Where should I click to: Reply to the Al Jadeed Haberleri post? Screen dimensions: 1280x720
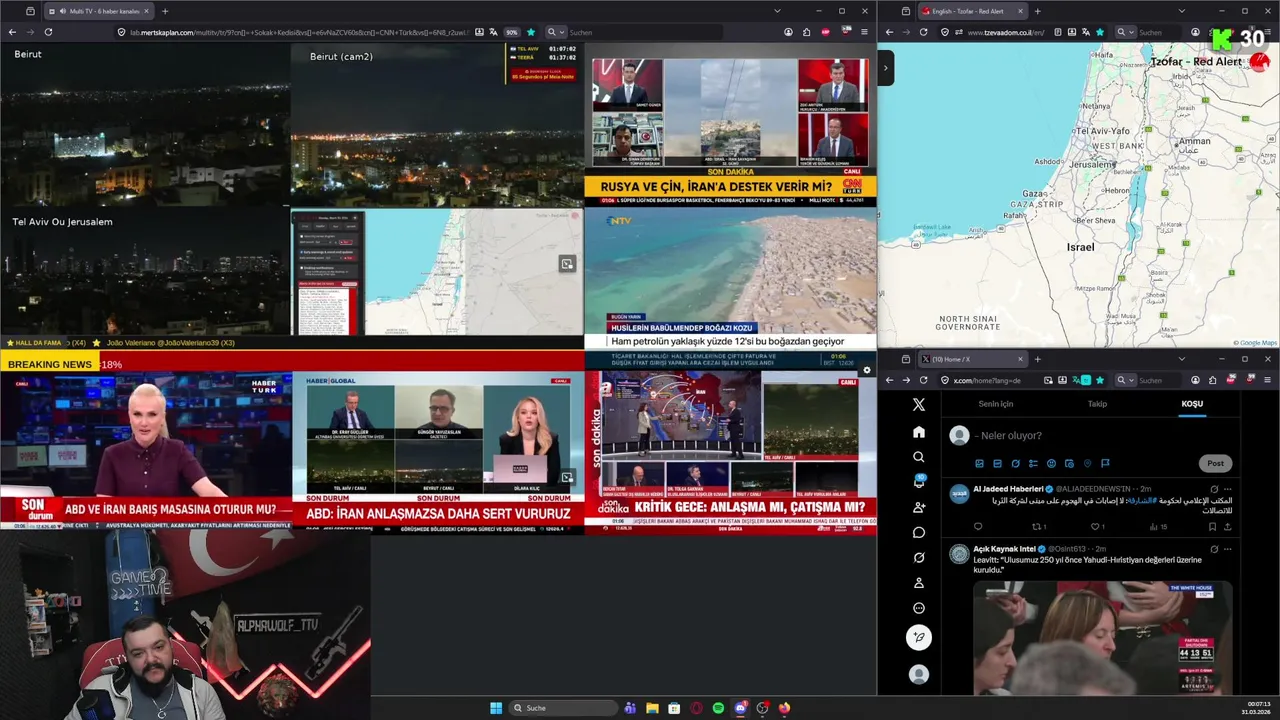978,527
